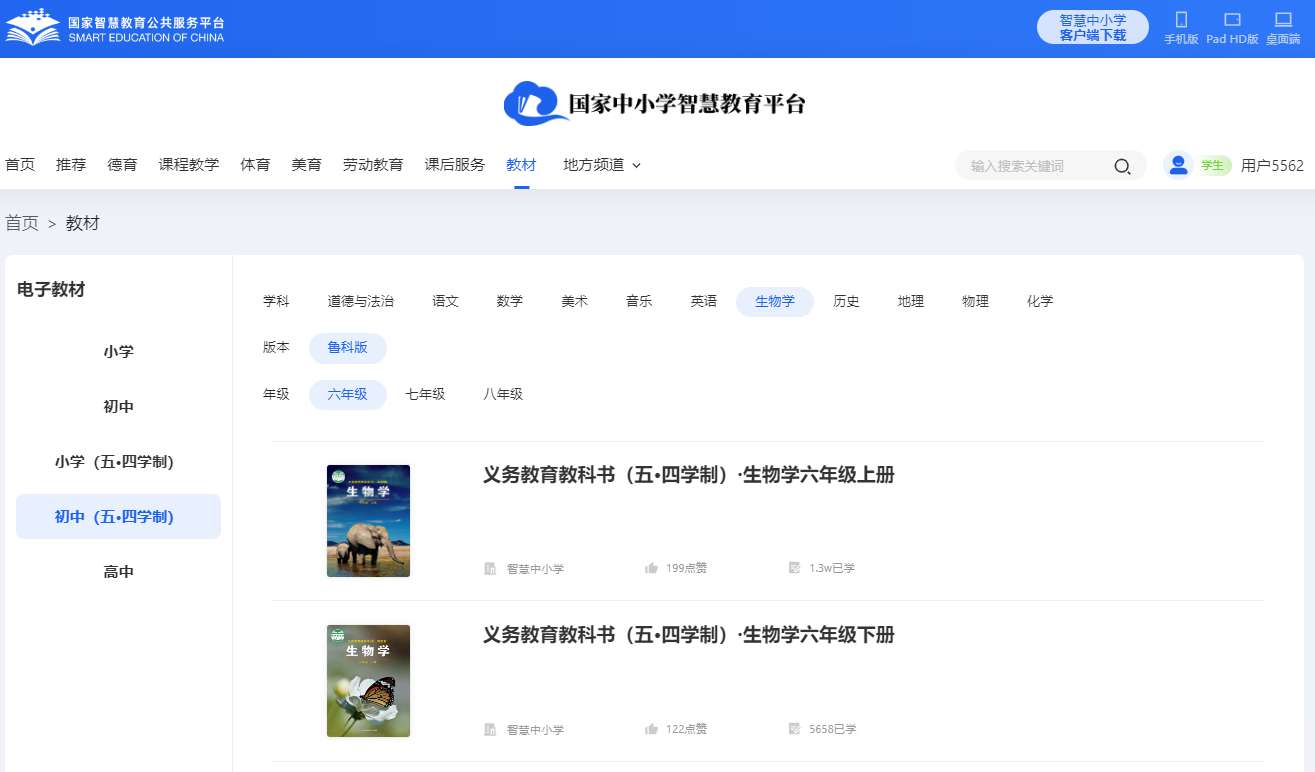Click the 国家中小学智慧教育平台 cloud logo
The height and width of the screenshot is (772, 1315).
(x=655, y=104)
